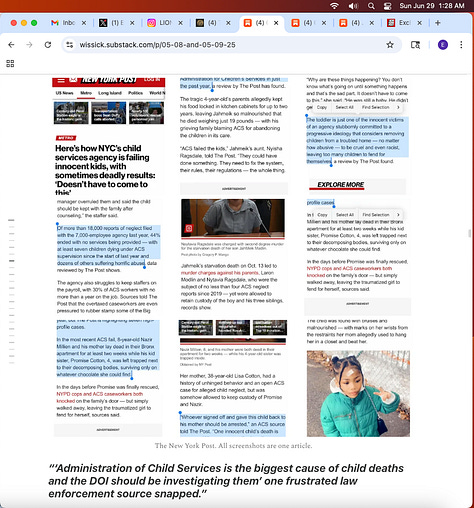Switch to the tab with brown circular icon

pyautogui.click(x=207, y=23)
